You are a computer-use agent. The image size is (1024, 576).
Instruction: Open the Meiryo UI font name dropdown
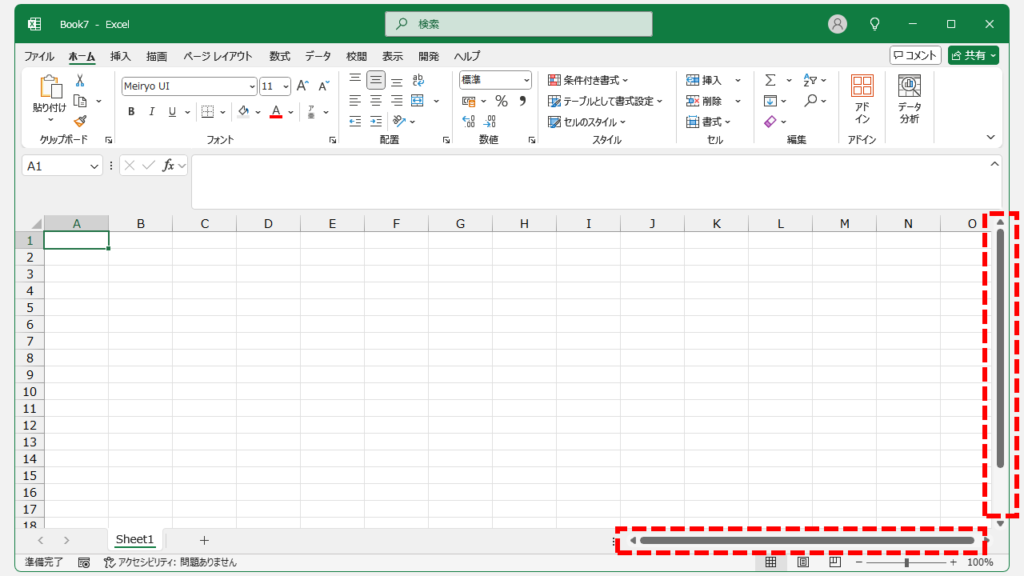point(250,86)
